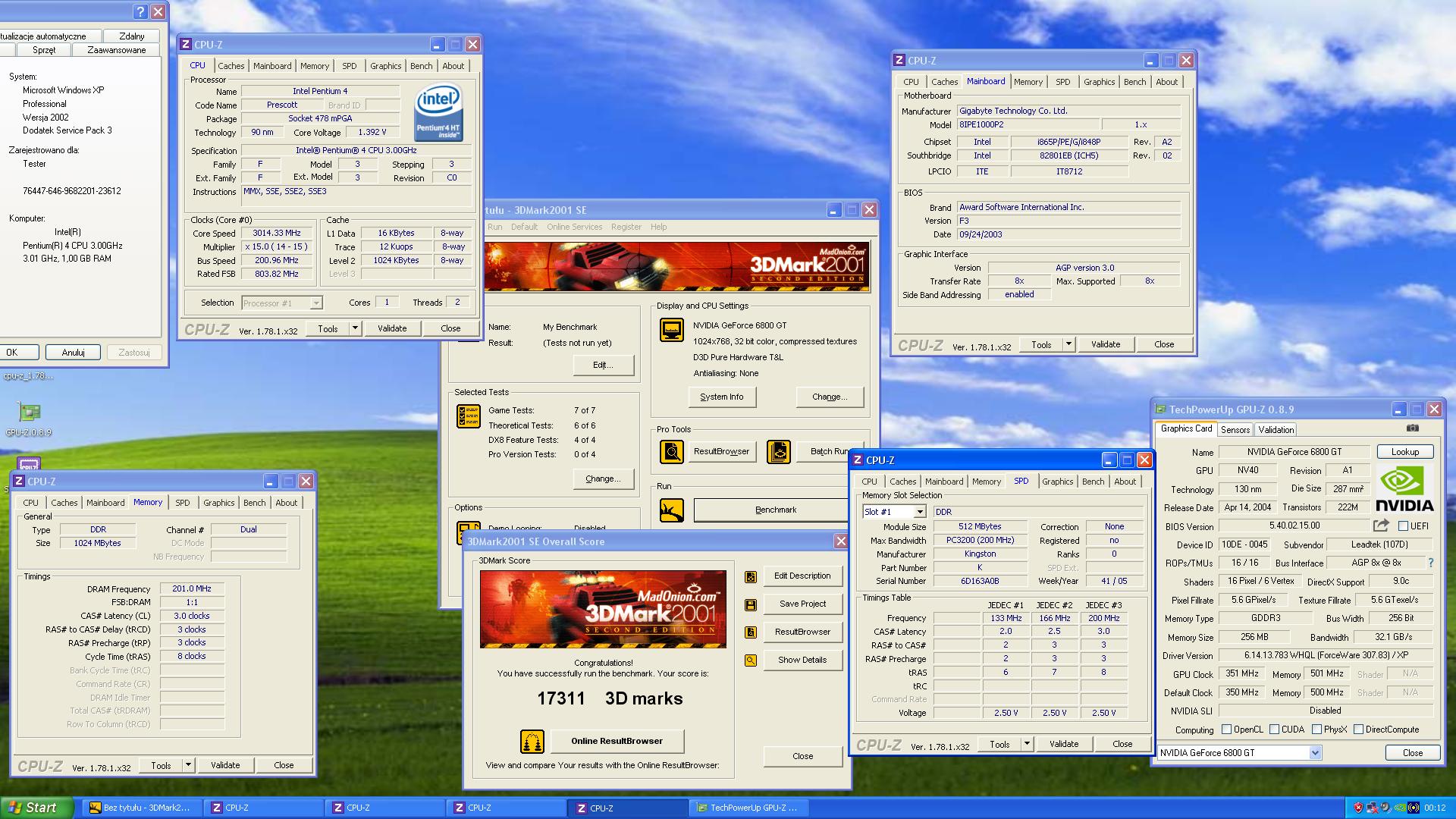Switch to Validation tab in GPU-Z
The image size is (1456, 819).
tap(1276, 430)
